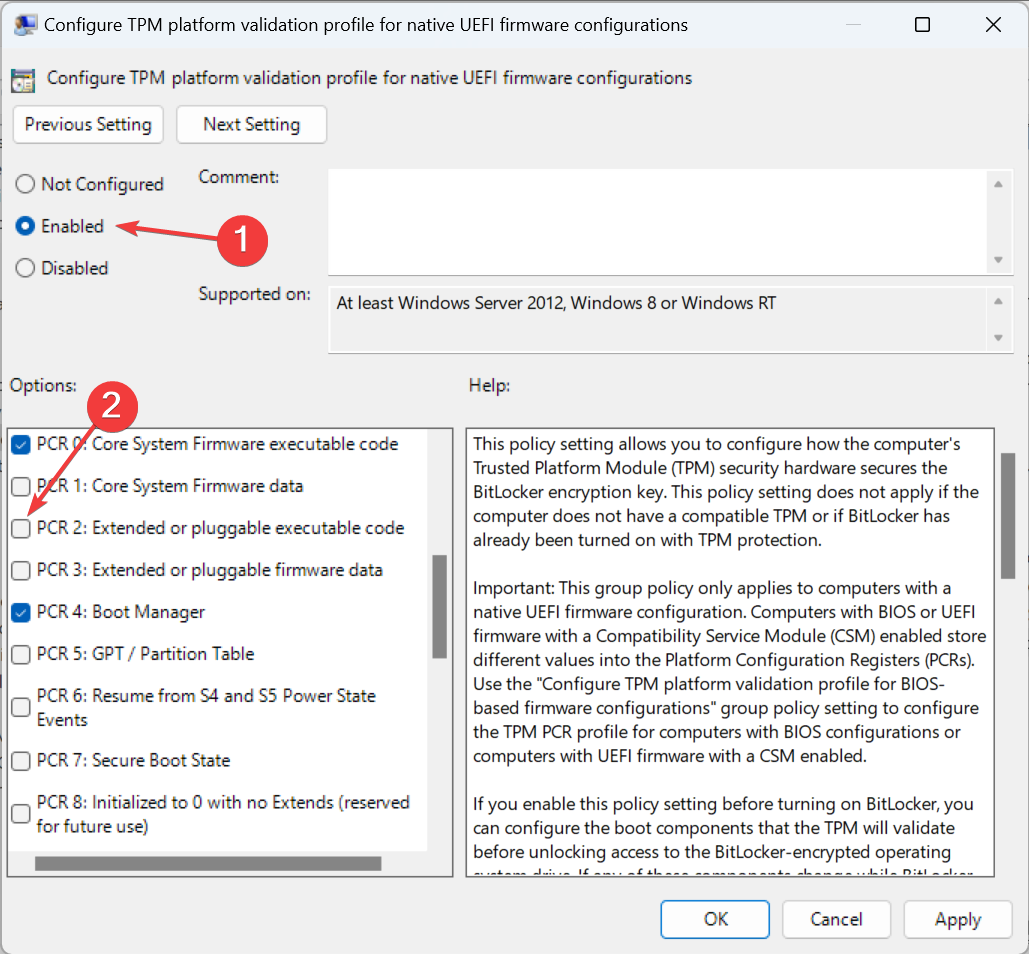Confirm changes with OK
Screen dimensions: 1029x954
tap(714, 919)
